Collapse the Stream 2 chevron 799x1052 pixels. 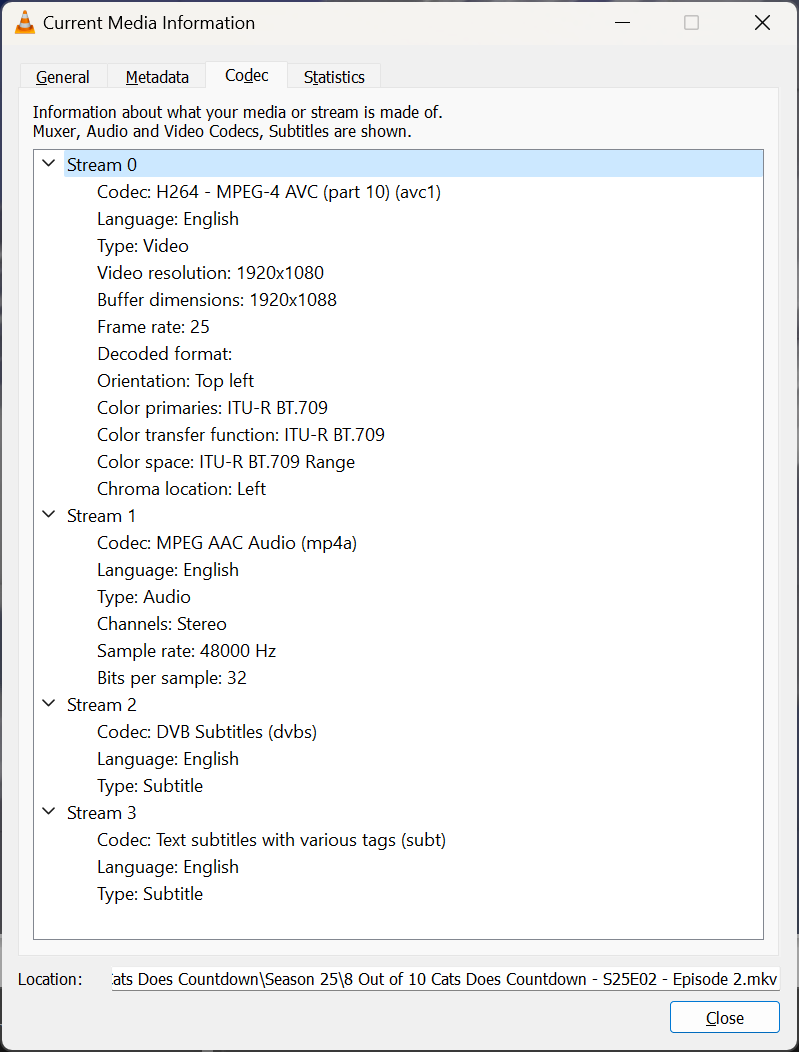click(49, 704)
